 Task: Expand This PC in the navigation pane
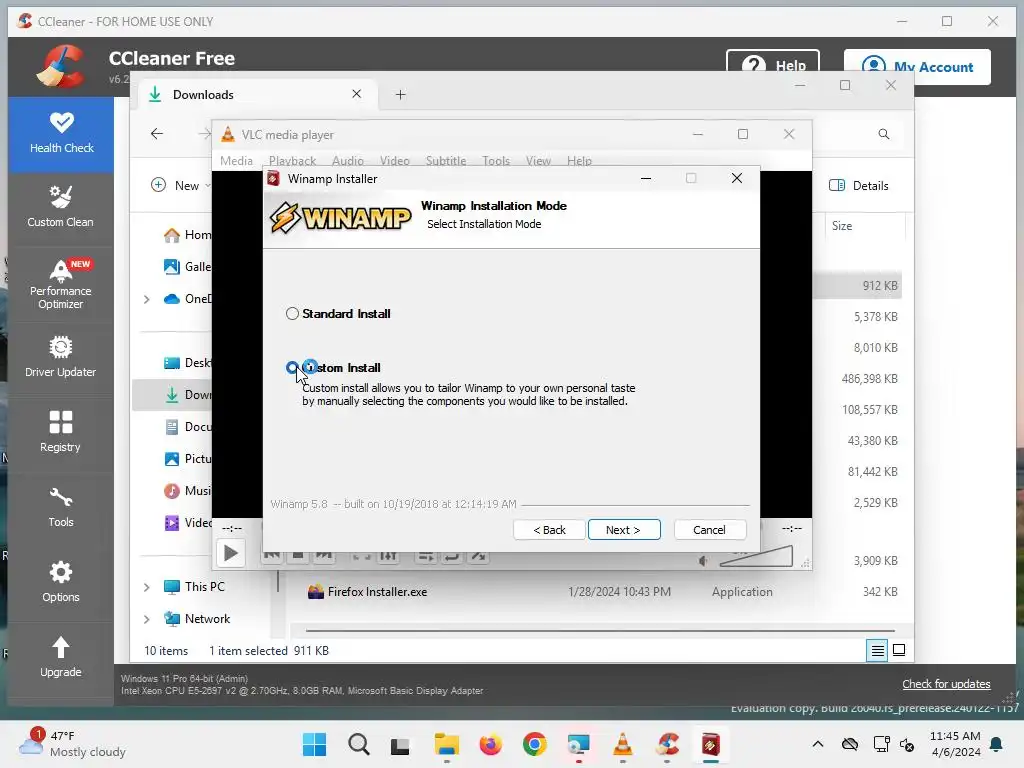(x=147, y=587)
